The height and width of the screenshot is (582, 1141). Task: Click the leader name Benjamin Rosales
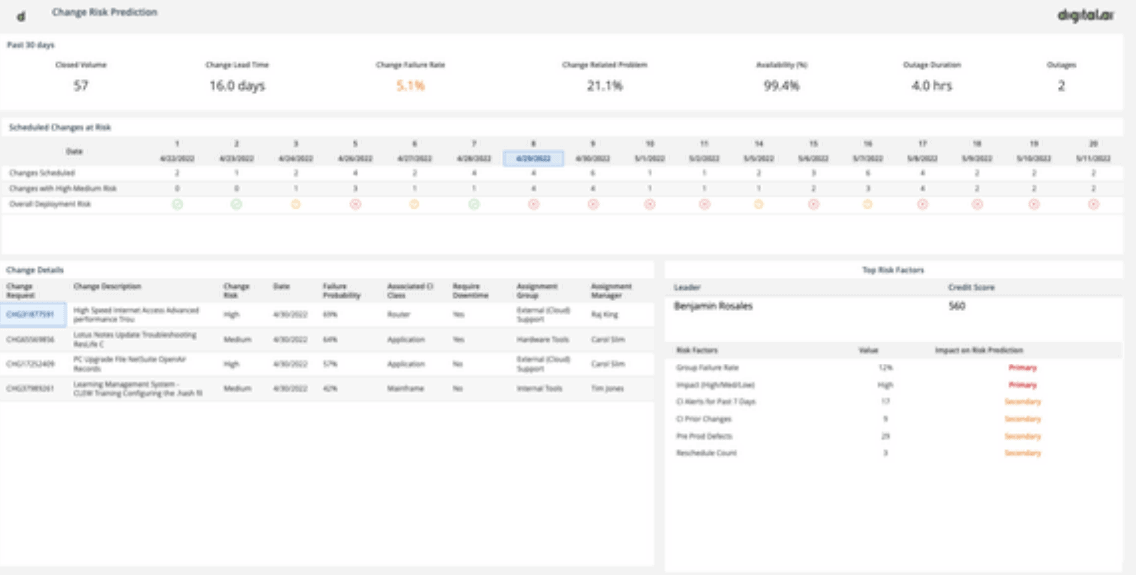coord(713,306)
